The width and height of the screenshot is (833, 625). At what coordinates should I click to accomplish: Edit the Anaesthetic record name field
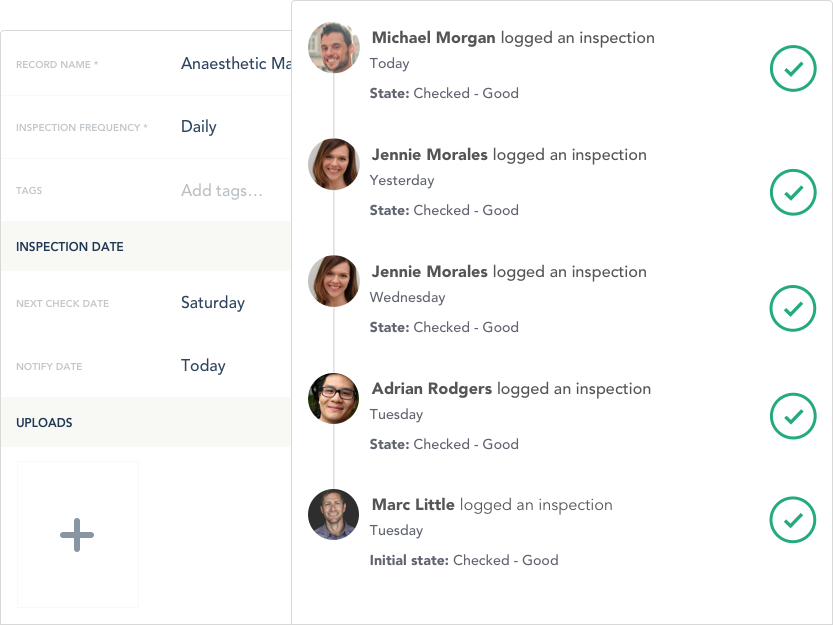pos(236,63)
